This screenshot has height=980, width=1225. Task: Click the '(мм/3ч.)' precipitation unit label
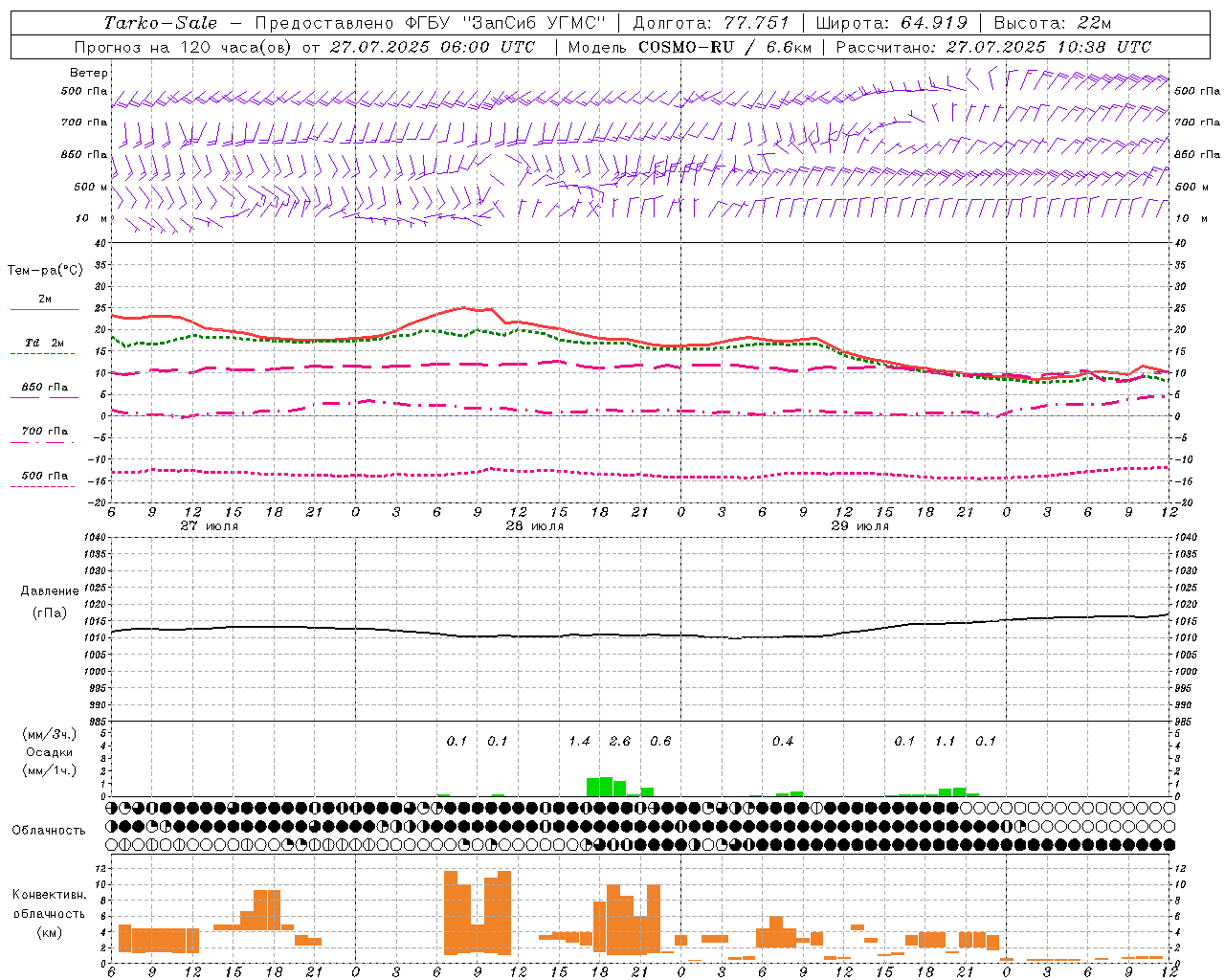(x=50, y=734)
